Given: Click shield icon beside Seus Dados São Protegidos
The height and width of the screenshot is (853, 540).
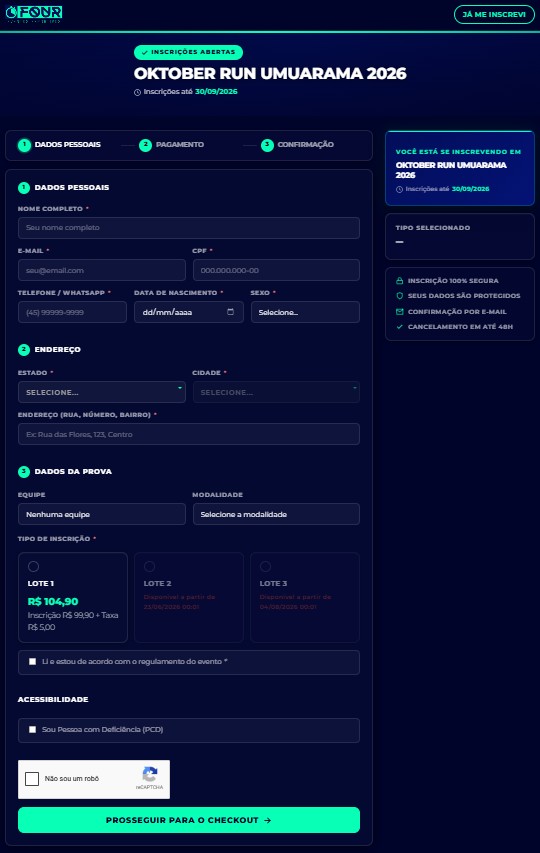Looking at the screenshot, I should pyautogui.click(x=400, y=295).
